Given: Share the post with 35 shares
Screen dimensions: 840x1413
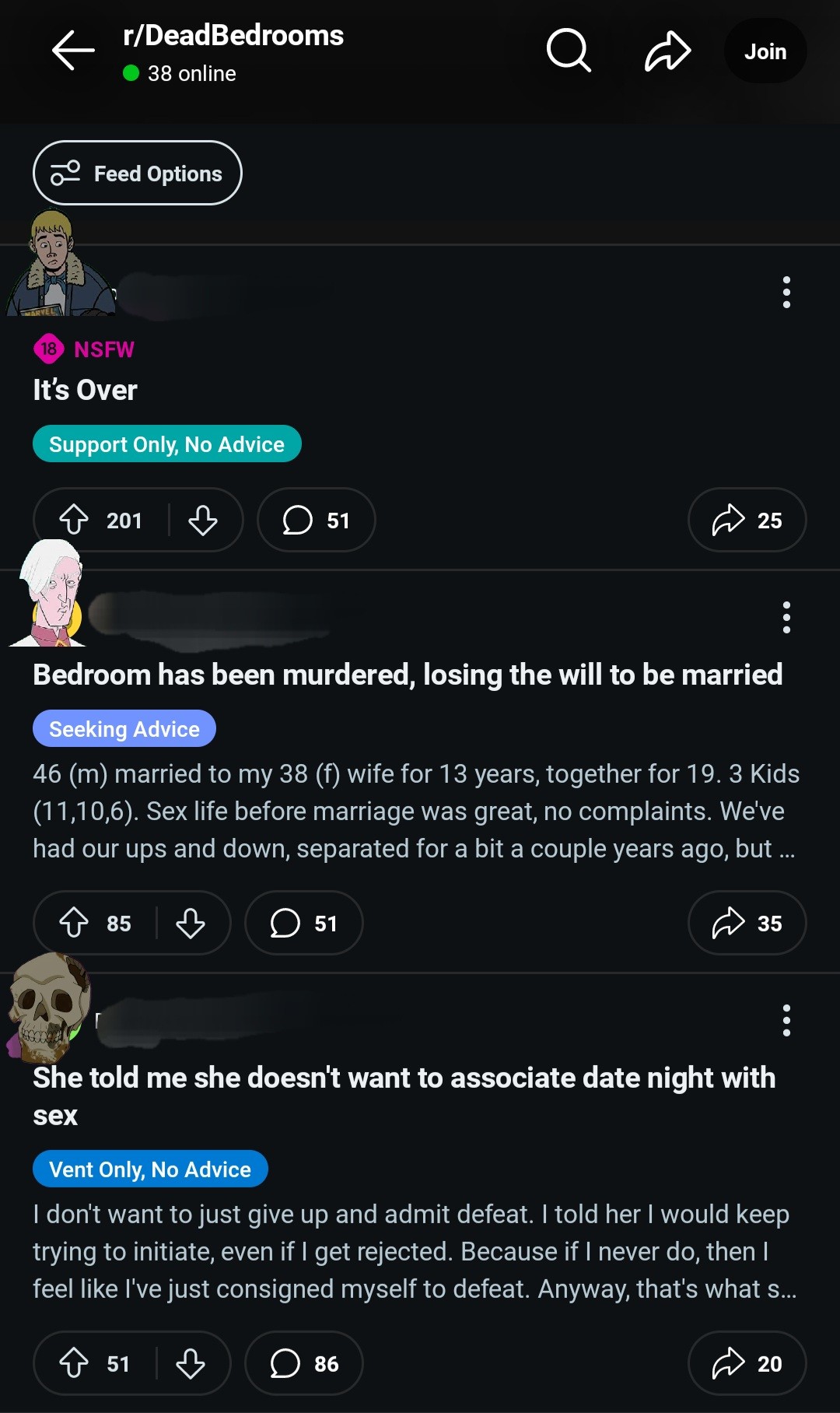Looking at the screenshot, I should [747, 923].
